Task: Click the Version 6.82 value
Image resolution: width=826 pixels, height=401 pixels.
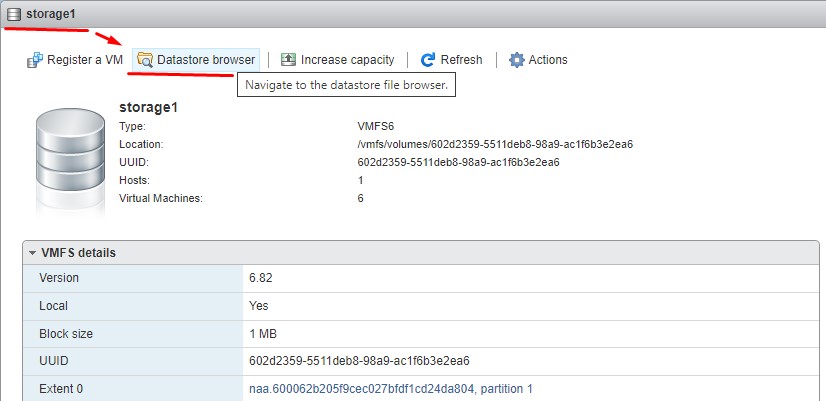Action: click(261, 278)
